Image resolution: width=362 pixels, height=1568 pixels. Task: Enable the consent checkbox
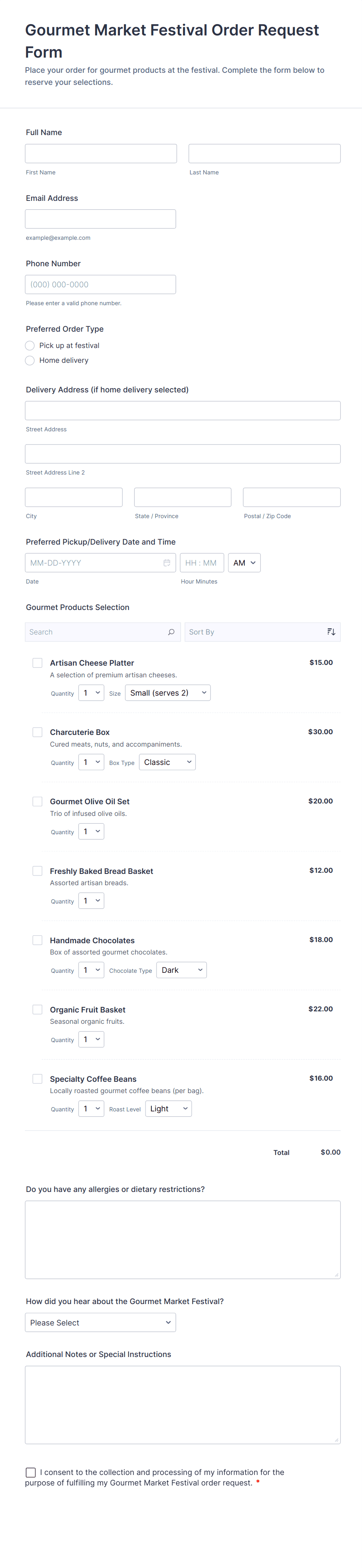(30, 1472)
